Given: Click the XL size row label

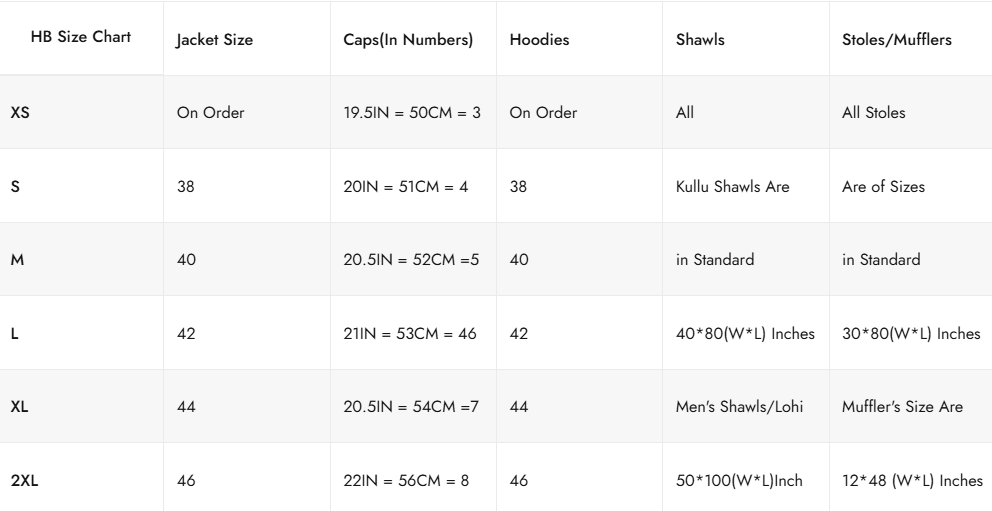Looking at the screenshot, I should [20, 407].
